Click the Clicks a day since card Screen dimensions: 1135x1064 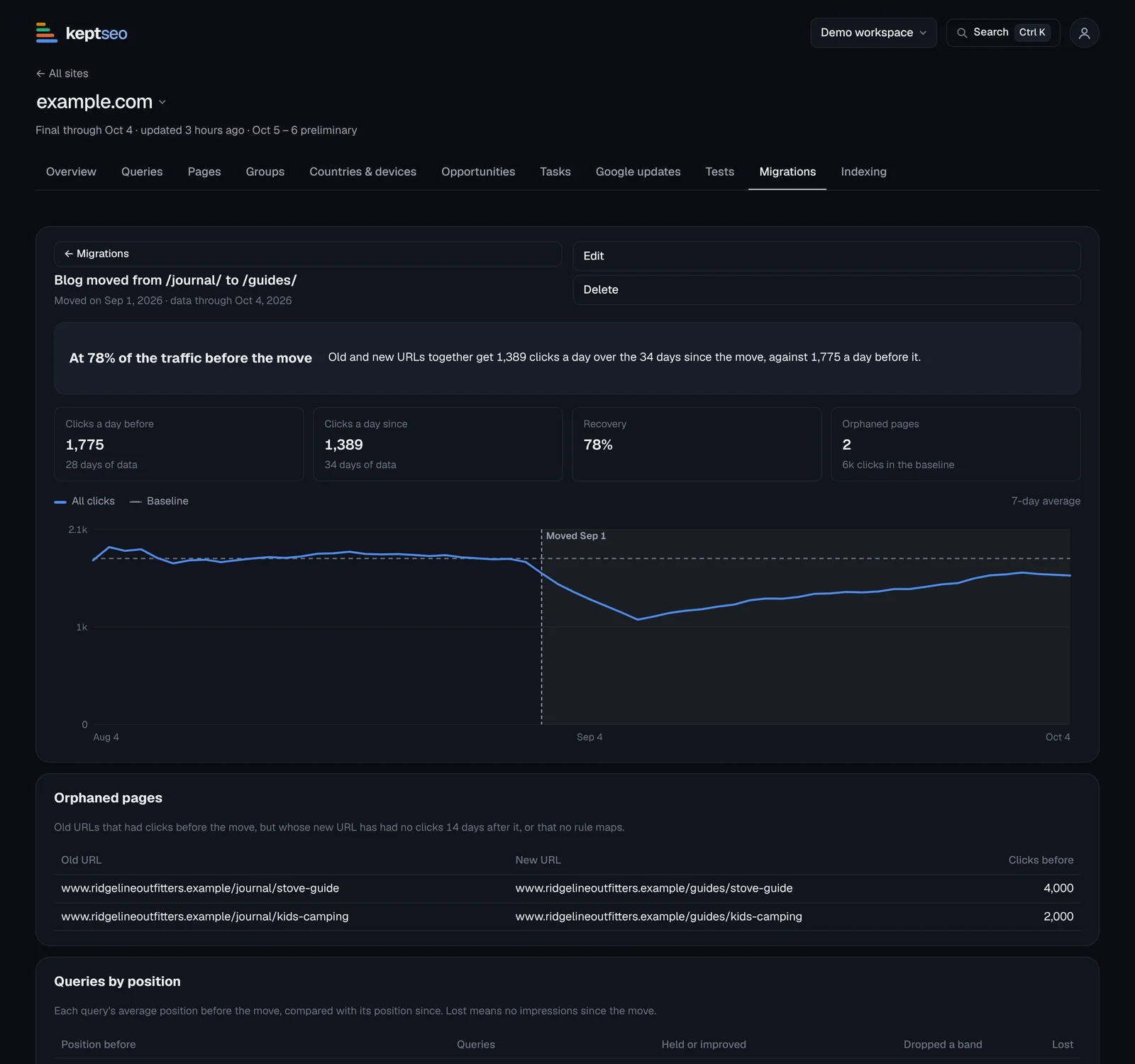pos(438,445)
